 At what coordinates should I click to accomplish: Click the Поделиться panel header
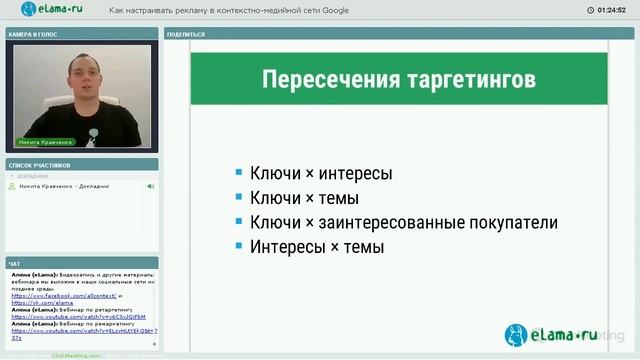pos(399,34)
